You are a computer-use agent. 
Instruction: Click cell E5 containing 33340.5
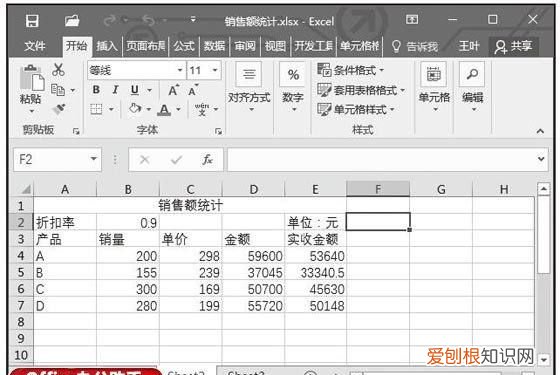[316, 272]
